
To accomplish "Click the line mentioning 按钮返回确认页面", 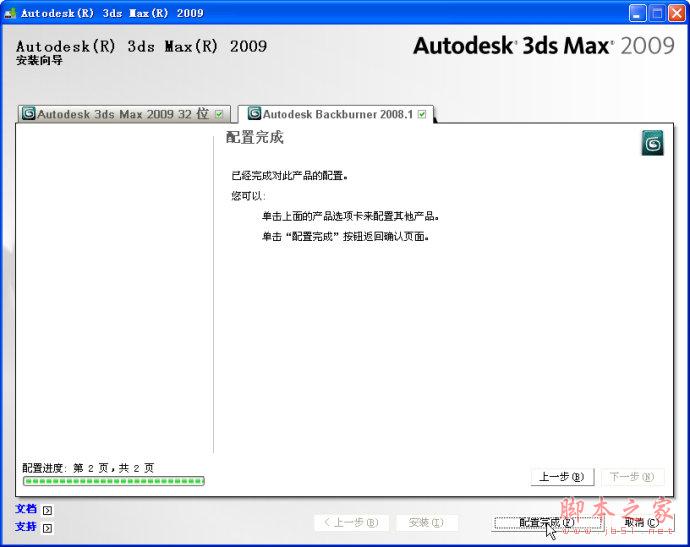I will (345, 236).
